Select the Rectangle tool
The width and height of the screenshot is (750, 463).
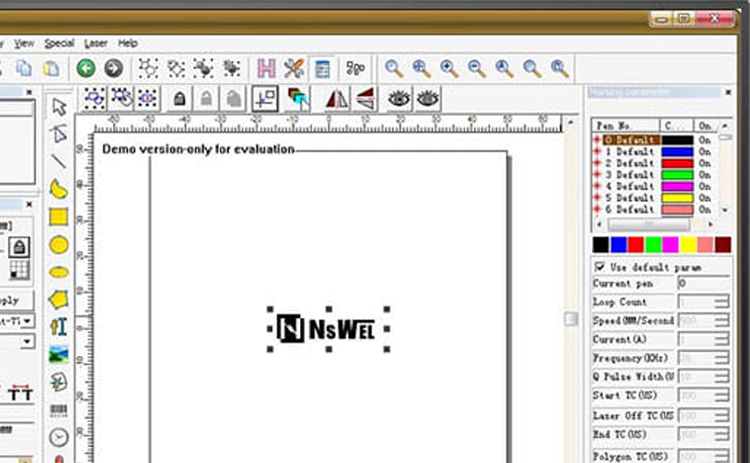(x=58, y=217)
